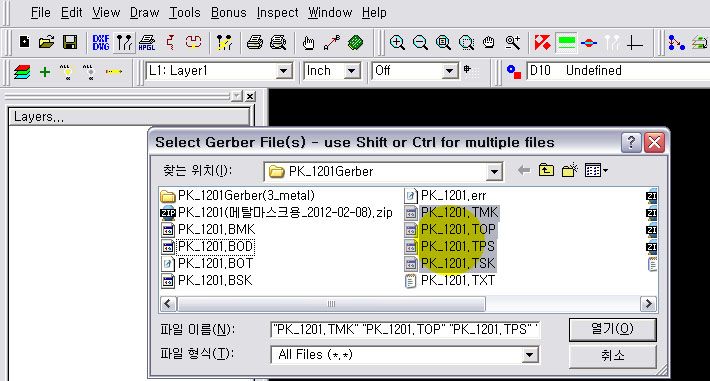
Task: Click the Zoom in magnifier icon
Action: coord(397,43)
